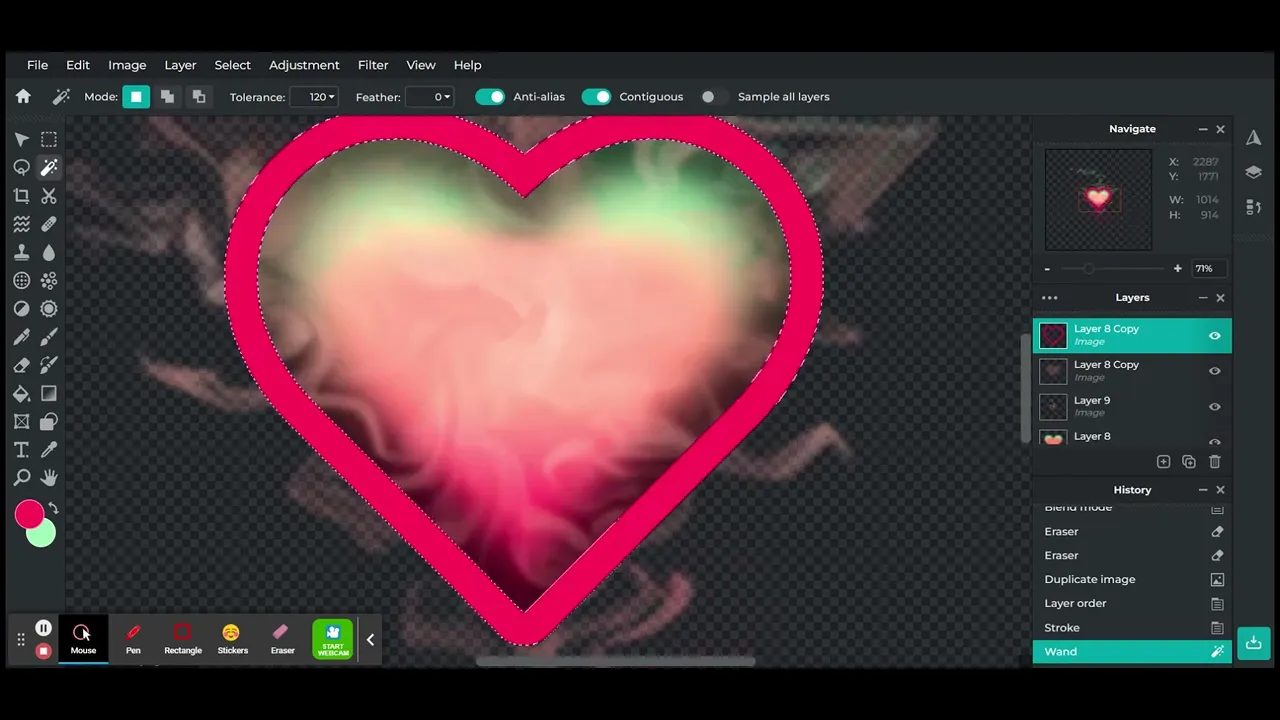This screenshot has height=720, width=1280.
Task: Choose the subtract-from-selection mode button
Action: click(199, 97)
